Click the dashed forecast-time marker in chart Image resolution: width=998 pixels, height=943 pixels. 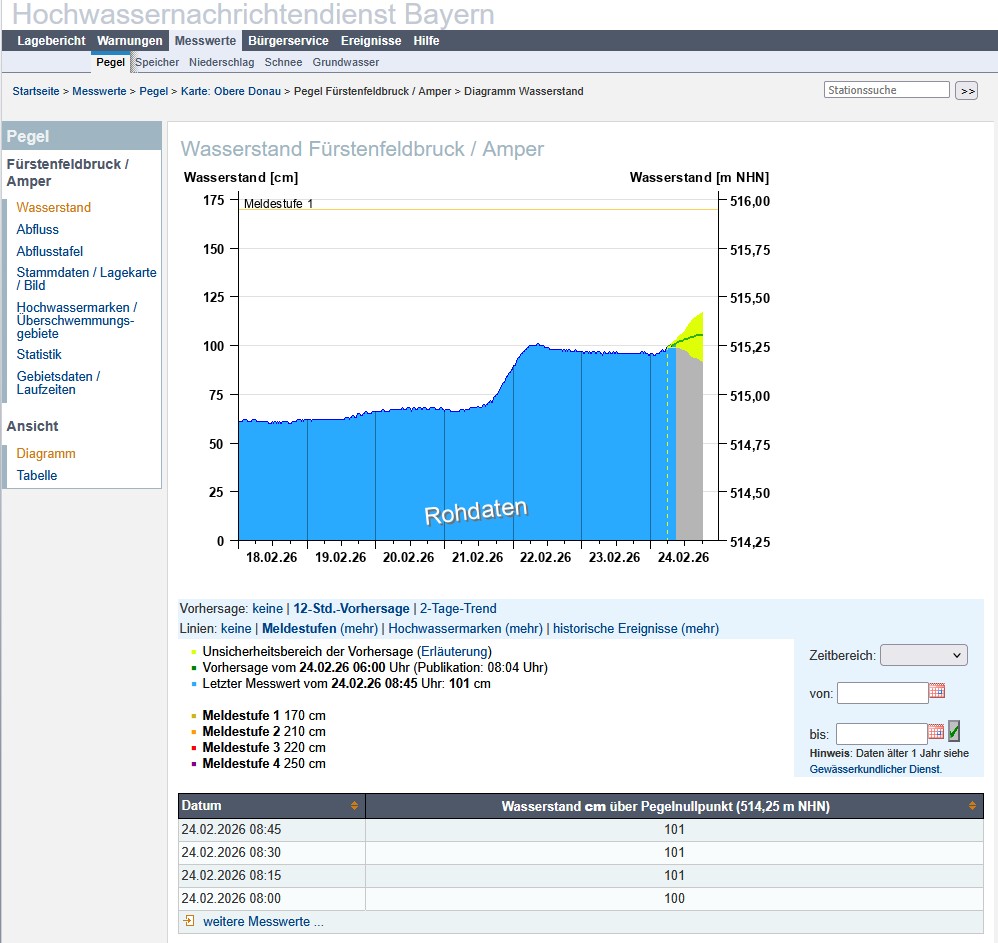pyautogui.click(x=667, y=450)
